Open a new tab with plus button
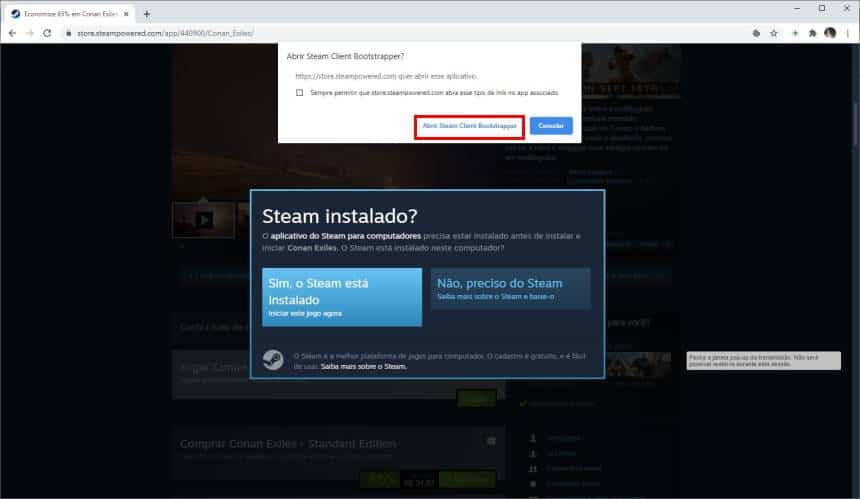This screenshot has height=499, width=860. [x=146, y=14]
